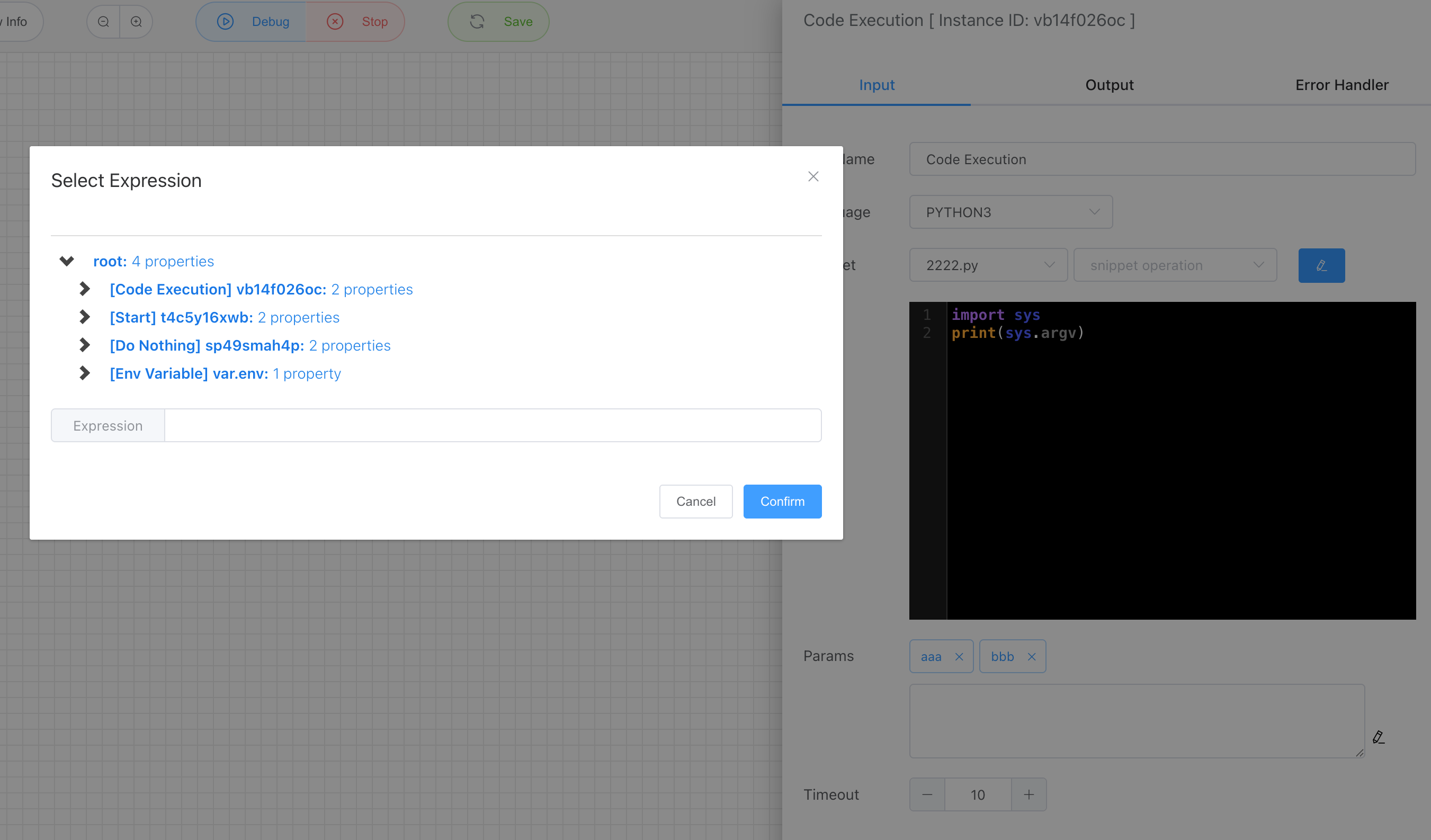The image size is (1431, 840).
Task: Expand the Do Nothing sp49smah4p node
Action: tap(85, 345)
